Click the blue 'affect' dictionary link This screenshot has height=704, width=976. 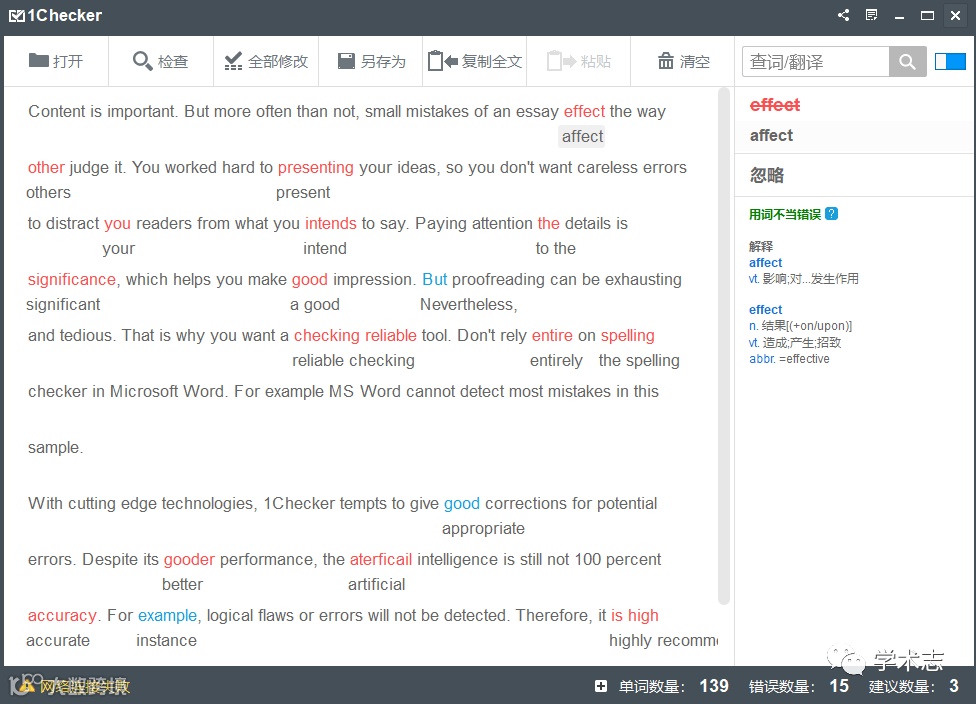tap(766, 263)
